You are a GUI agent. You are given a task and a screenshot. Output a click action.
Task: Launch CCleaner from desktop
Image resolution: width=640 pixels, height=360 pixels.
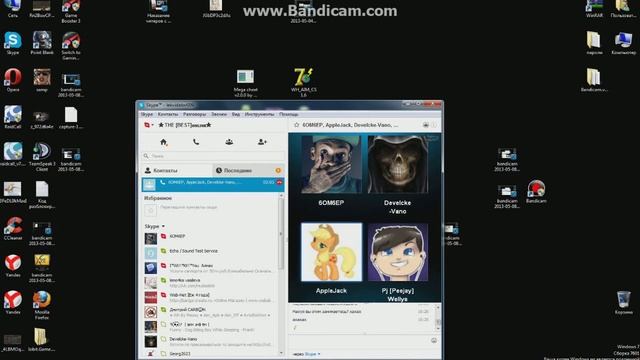(13, 229)
